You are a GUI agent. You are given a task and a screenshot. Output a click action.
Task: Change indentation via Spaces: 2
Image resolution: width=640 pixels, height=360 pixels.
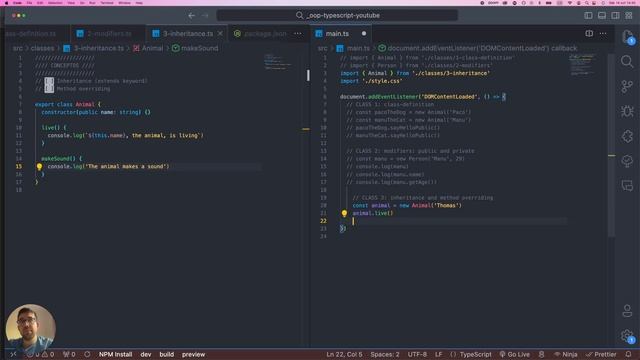(385, 354)
